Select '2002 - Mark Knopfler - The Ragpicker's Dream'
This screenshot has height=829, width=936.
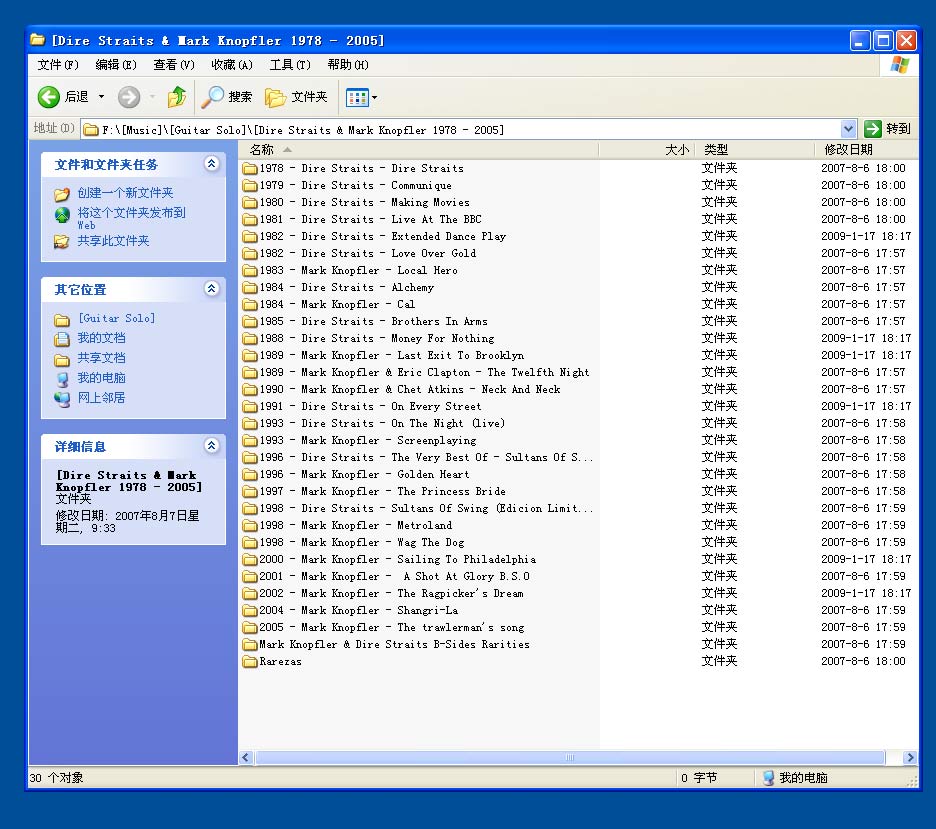click(x=392, y=593)
